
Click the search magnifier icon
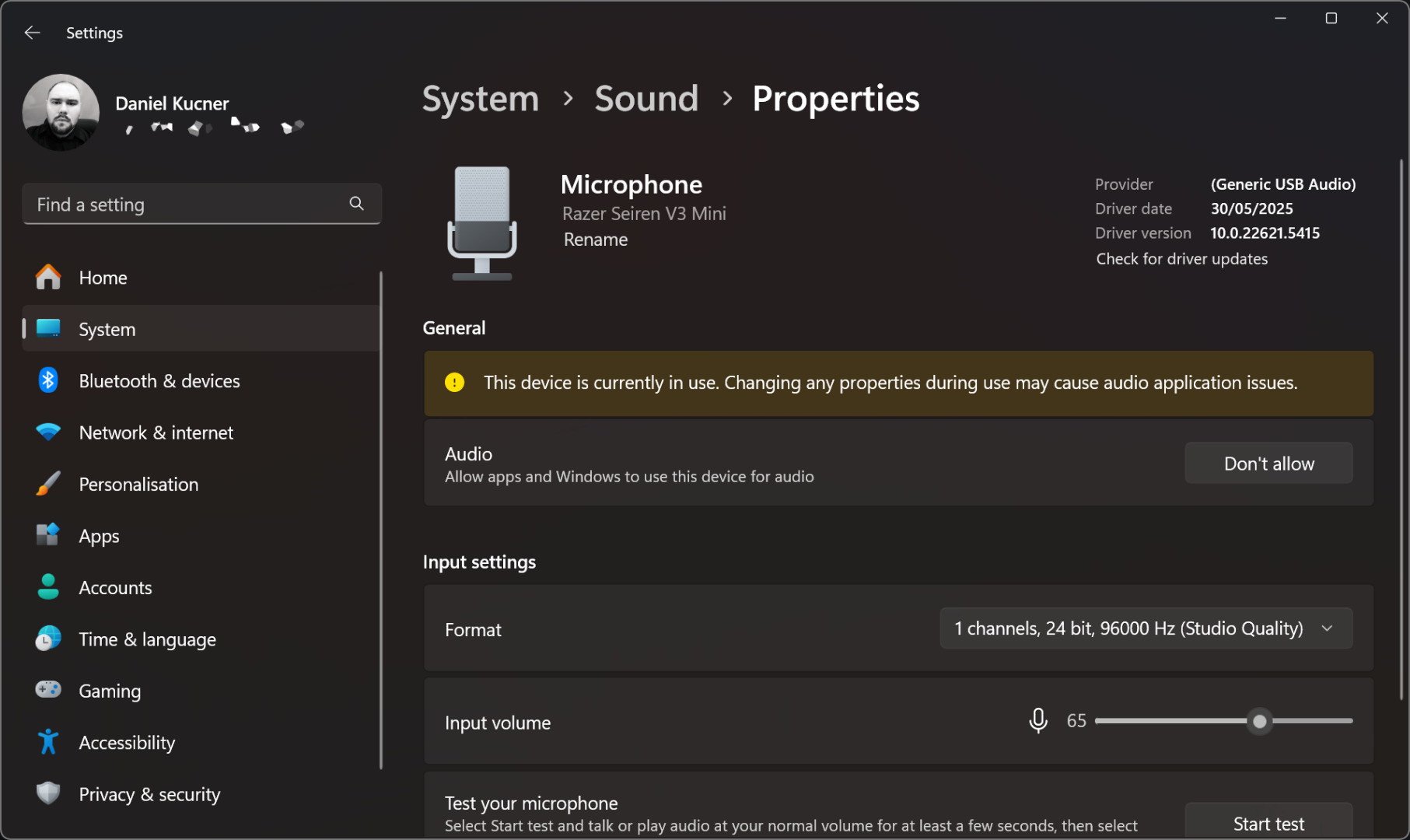356,204
